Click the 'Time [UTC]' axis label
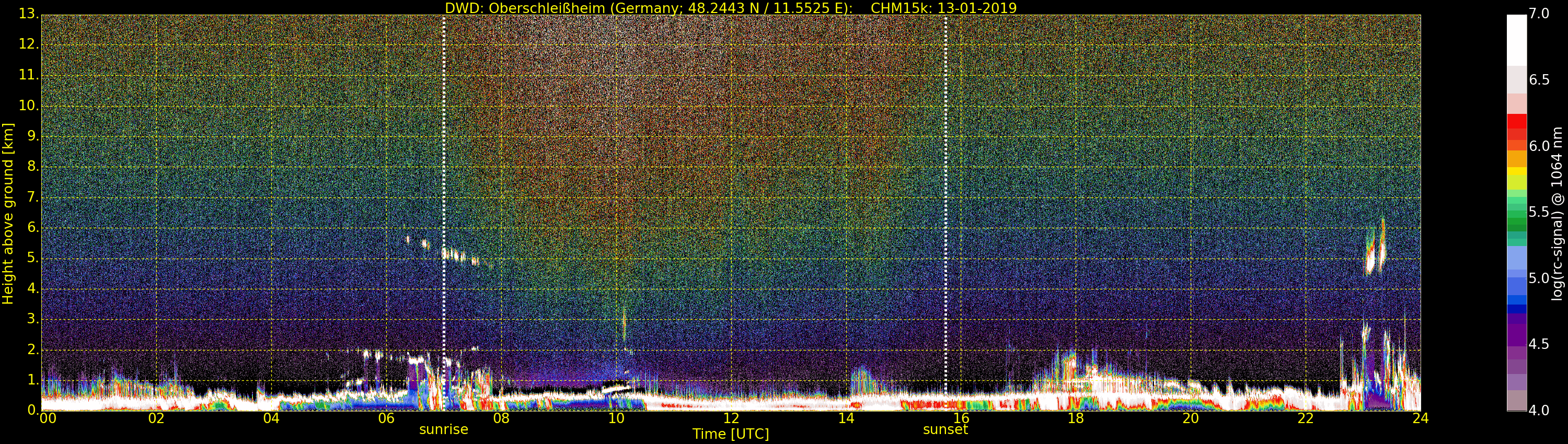 [731, 434]
